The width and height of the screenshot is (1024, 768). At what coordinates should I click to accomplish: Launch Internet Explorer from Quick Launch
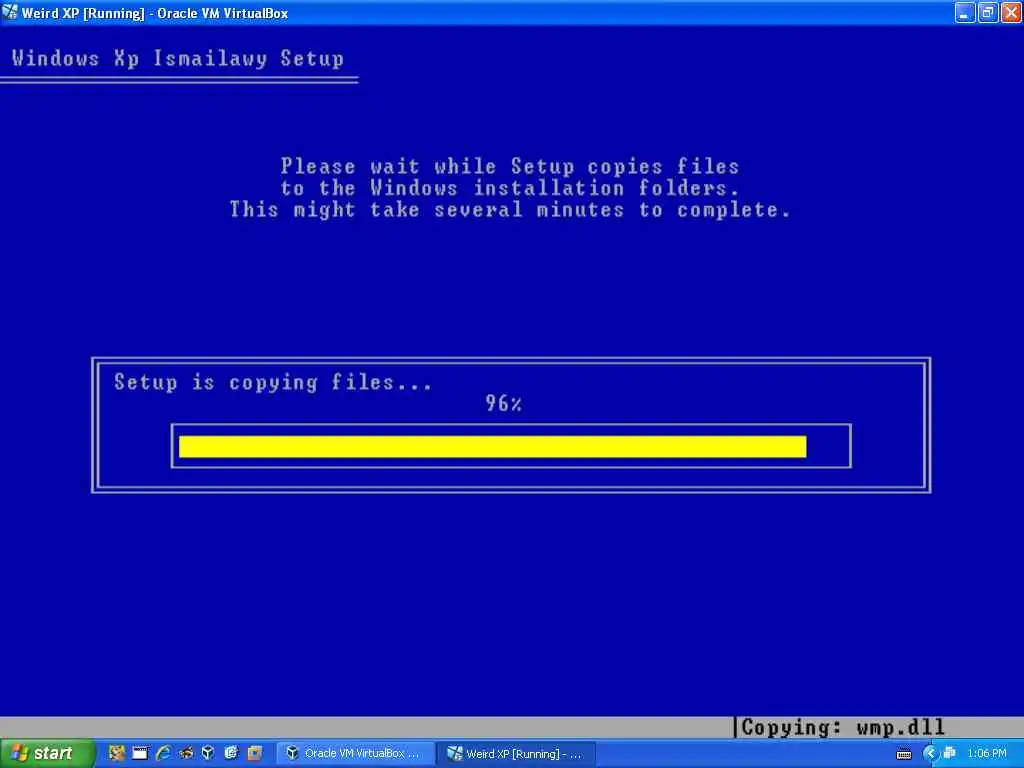click(x=163, y=753)
